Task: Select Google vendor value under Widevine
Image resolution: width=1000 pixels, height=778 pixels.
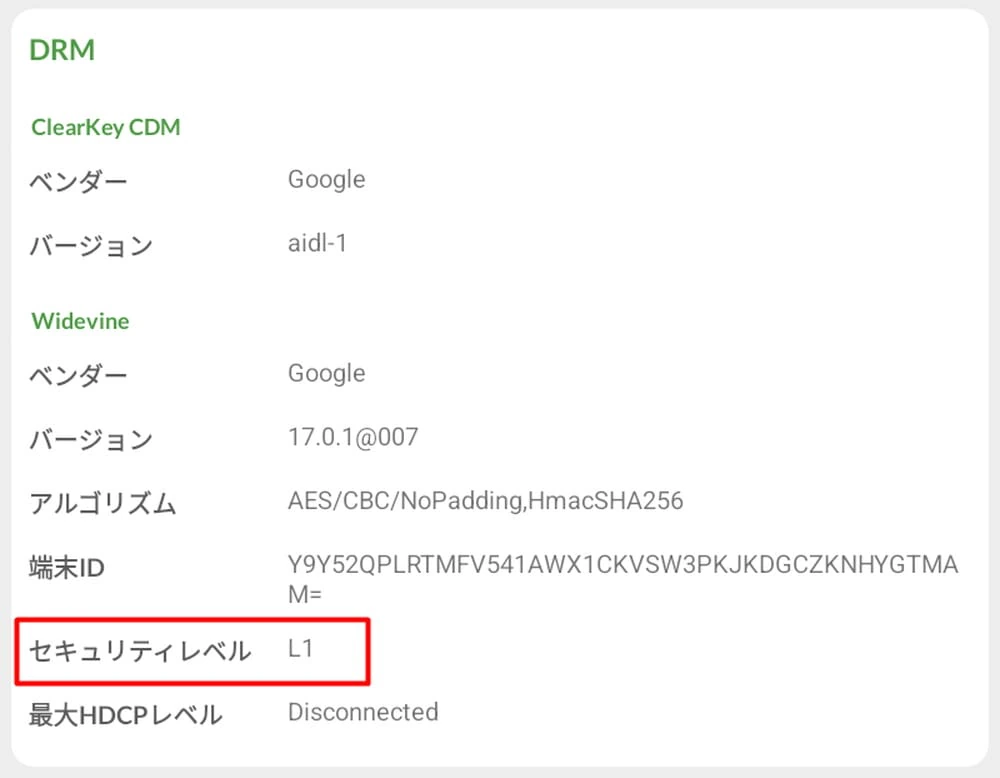Action: [326, 374]
